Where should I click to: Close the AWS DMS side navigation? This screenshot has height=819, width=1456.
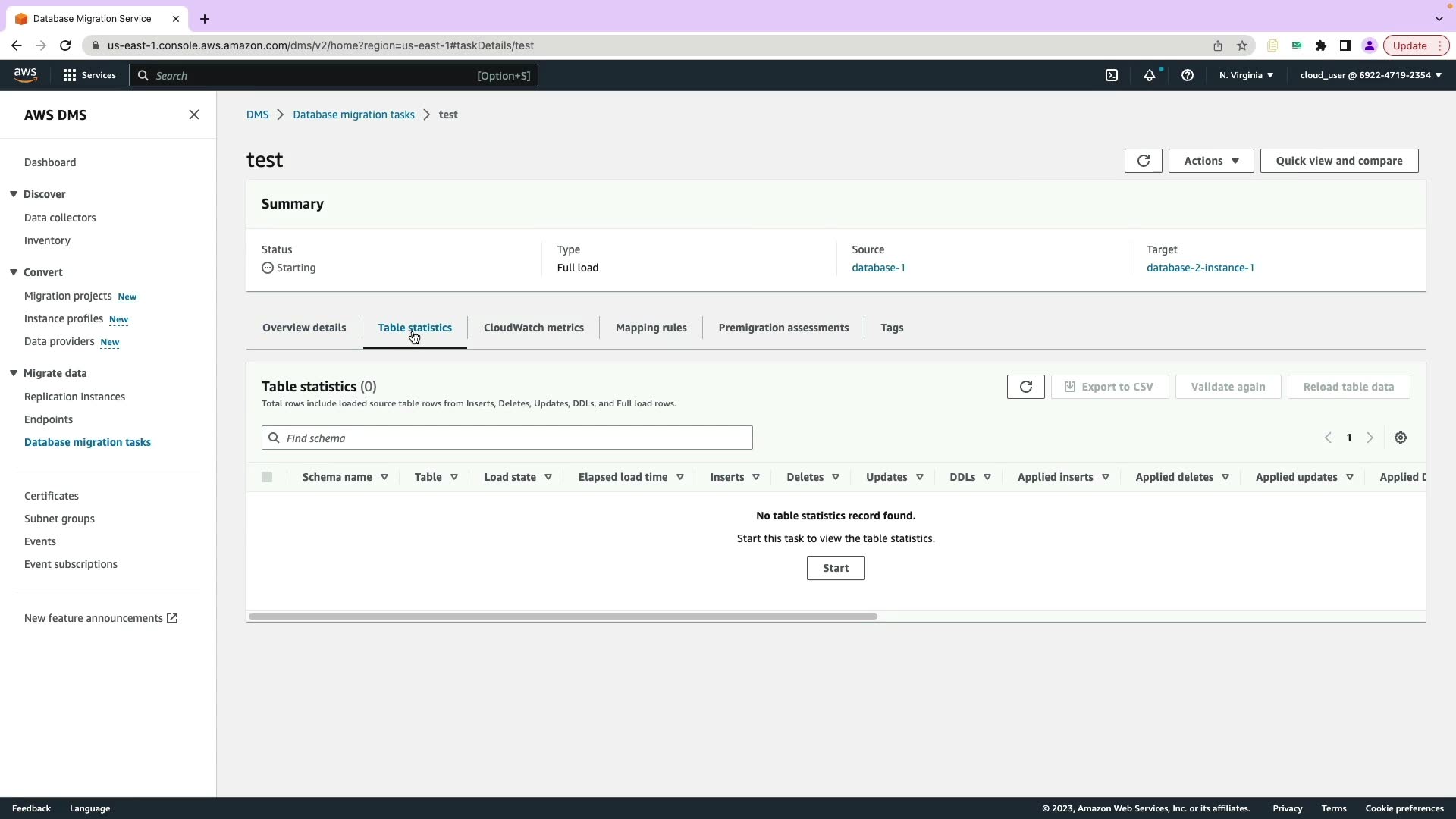click(194, 115)
